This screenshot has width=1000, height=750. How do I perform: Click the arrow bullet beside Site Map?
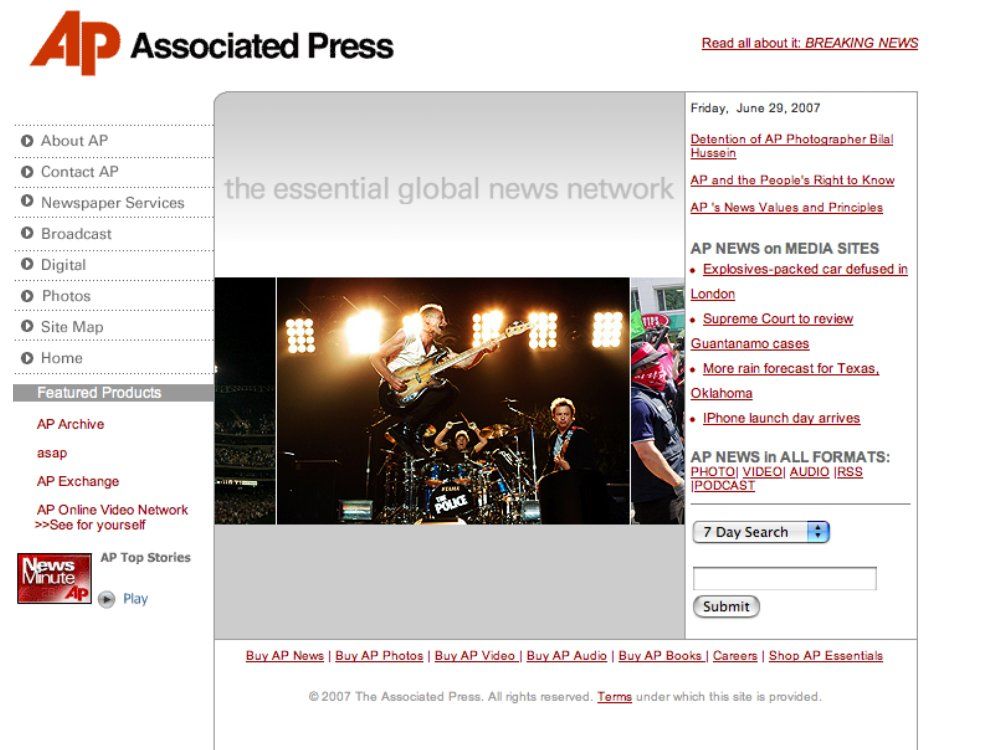[x=27, y=326]
